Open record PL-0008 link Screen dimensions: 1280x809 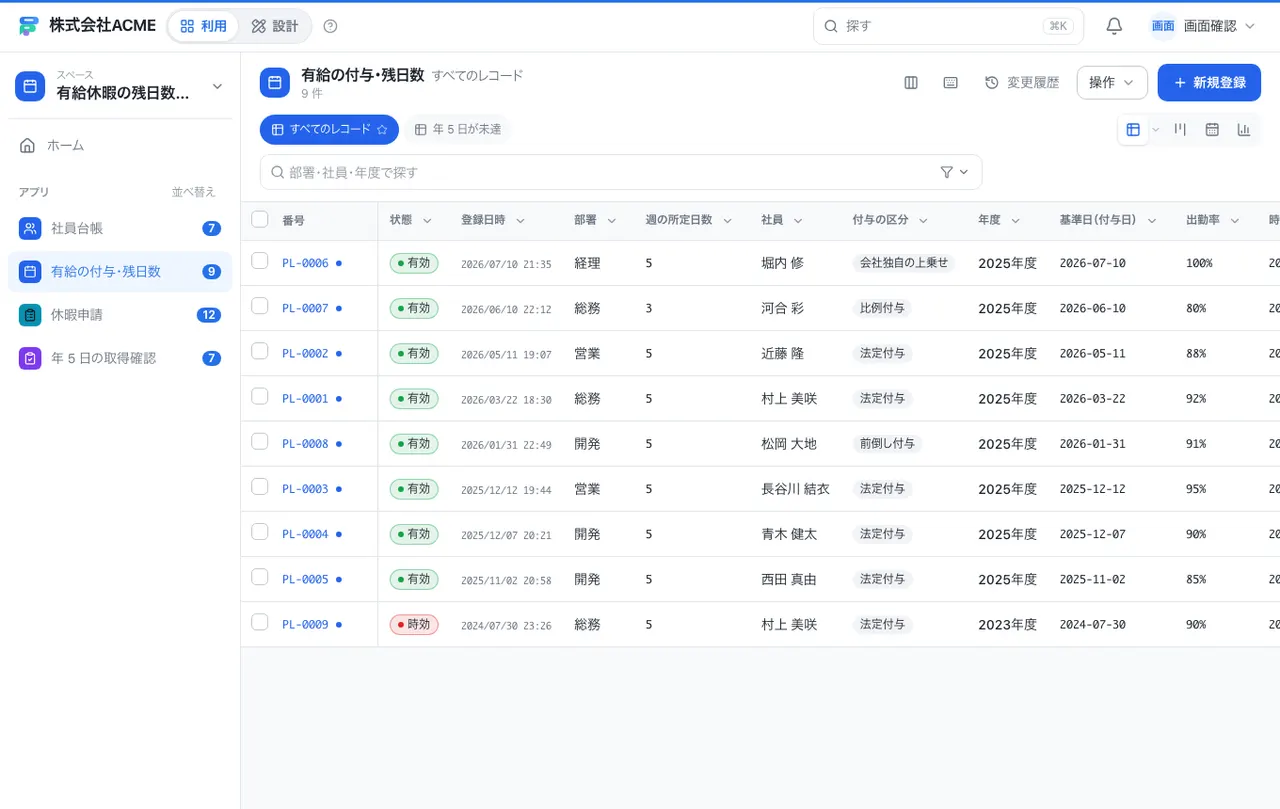[x=305, y=444]
